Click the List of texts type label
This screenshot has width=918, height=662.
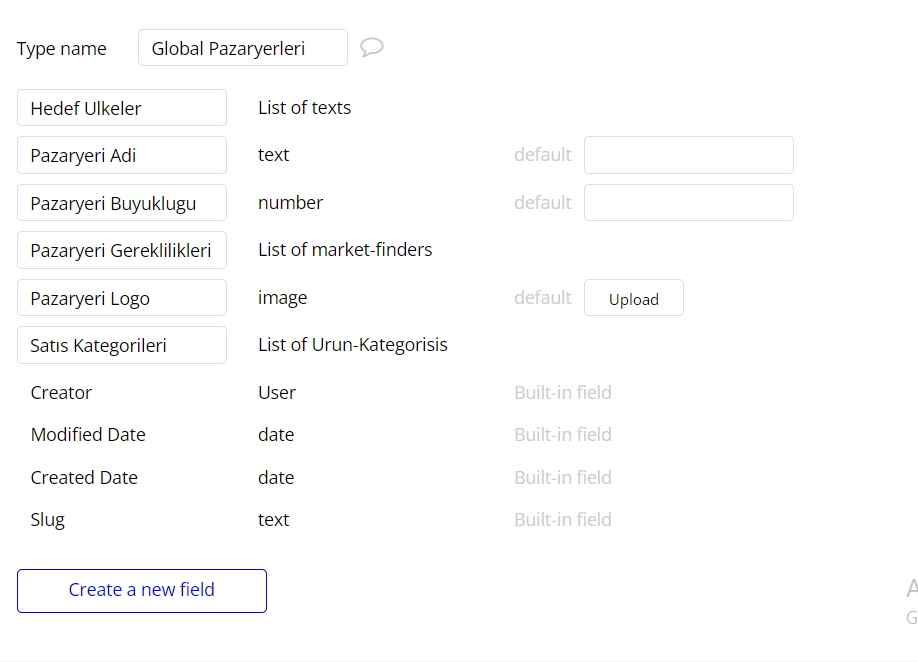click(x=304, y=108)
